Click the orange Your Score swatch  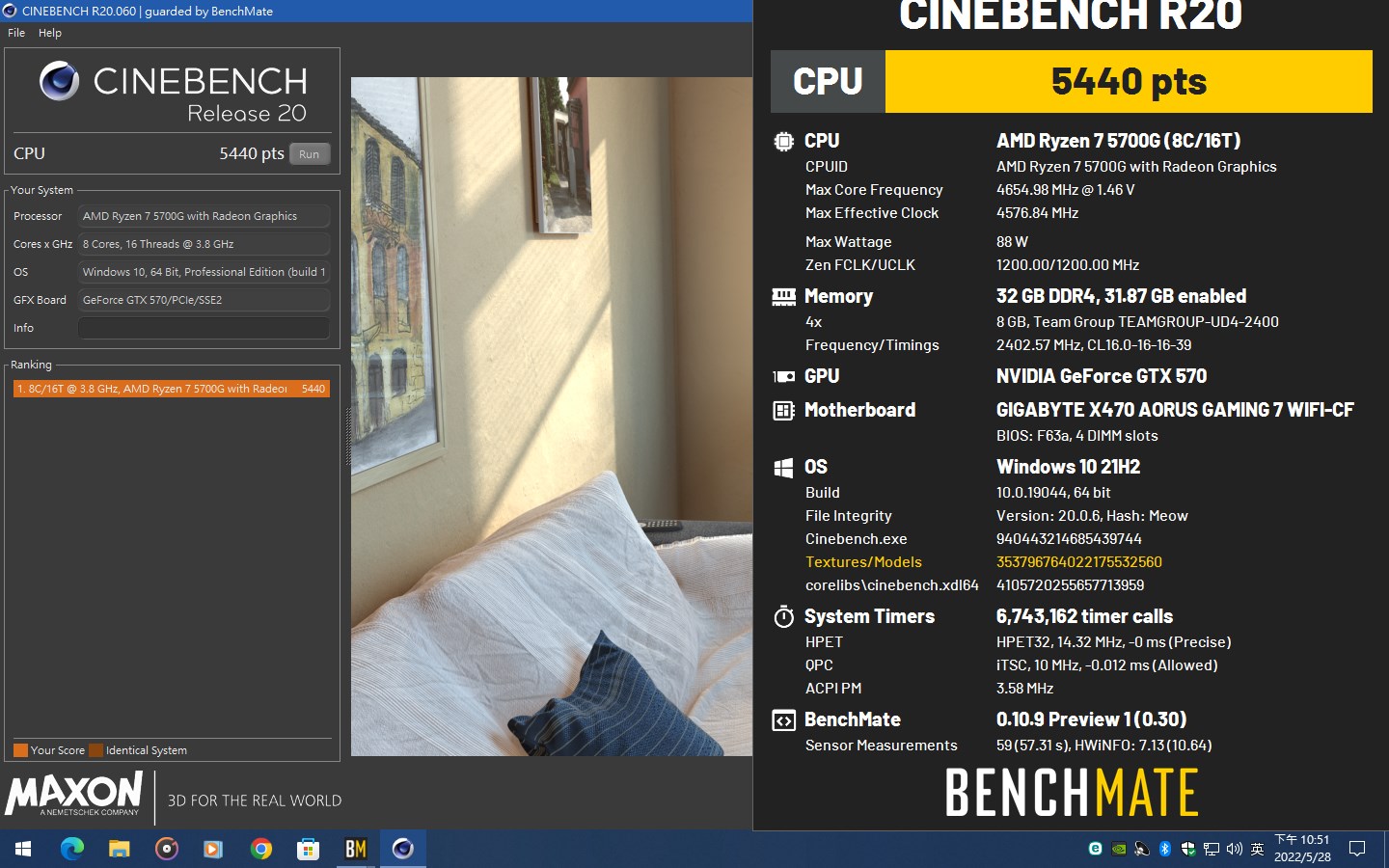click(20, 750)
